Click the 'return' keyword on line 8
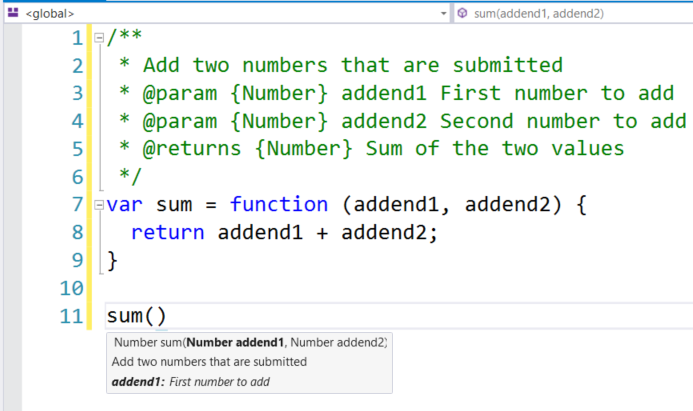The image size is (693, 411). pos(167,233)
